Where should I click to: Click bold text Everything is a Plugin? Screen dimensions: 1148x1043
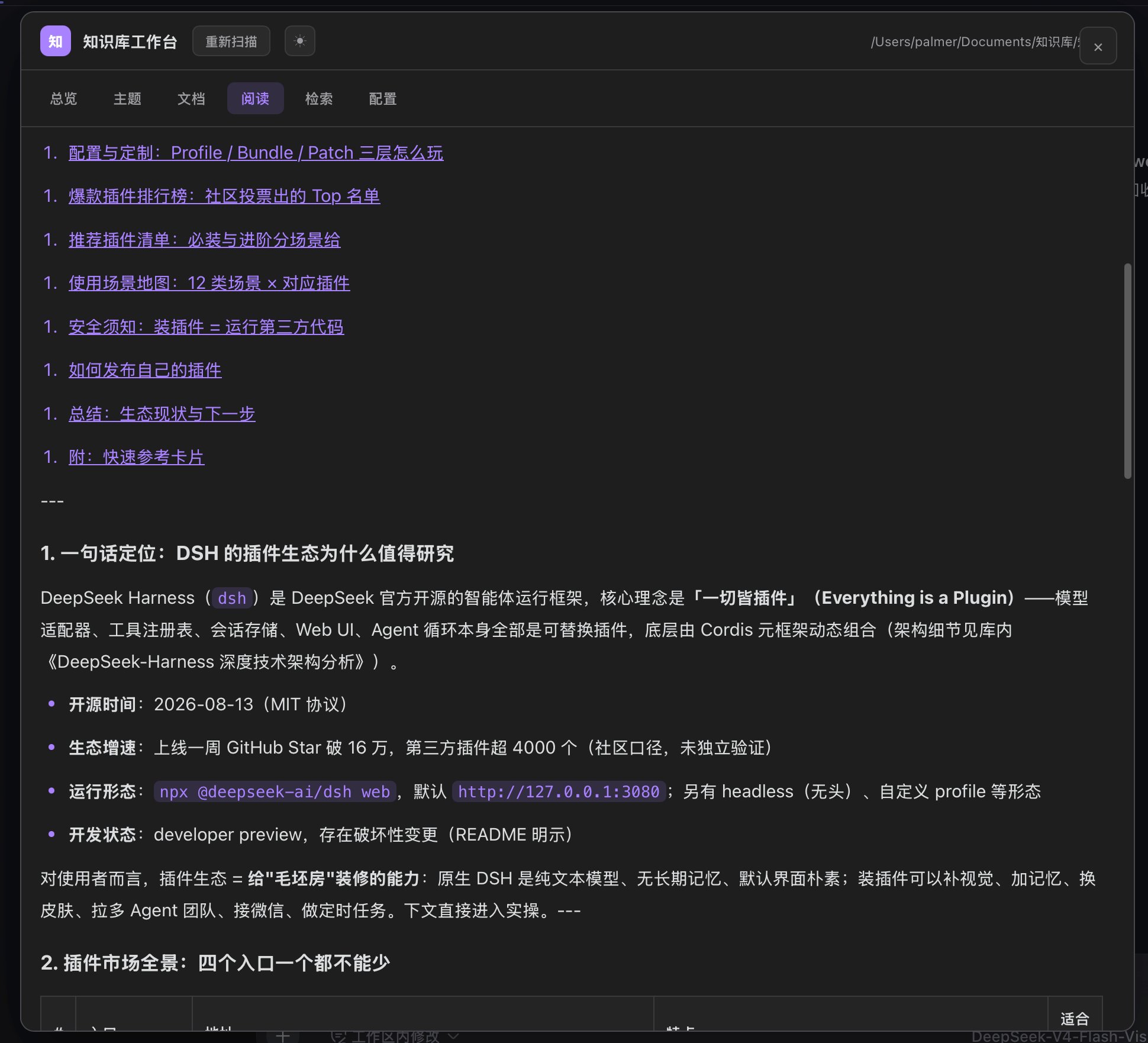(x=914, y=598)
